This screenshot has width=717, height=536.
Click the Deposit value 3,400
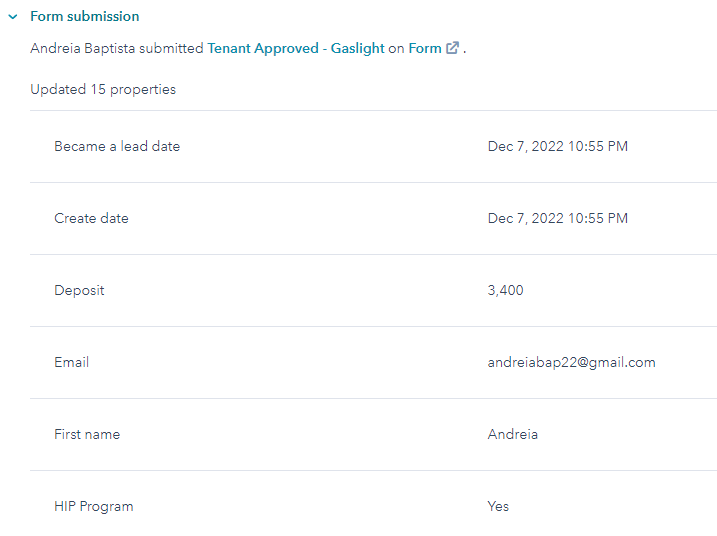[x=505, y=290]
